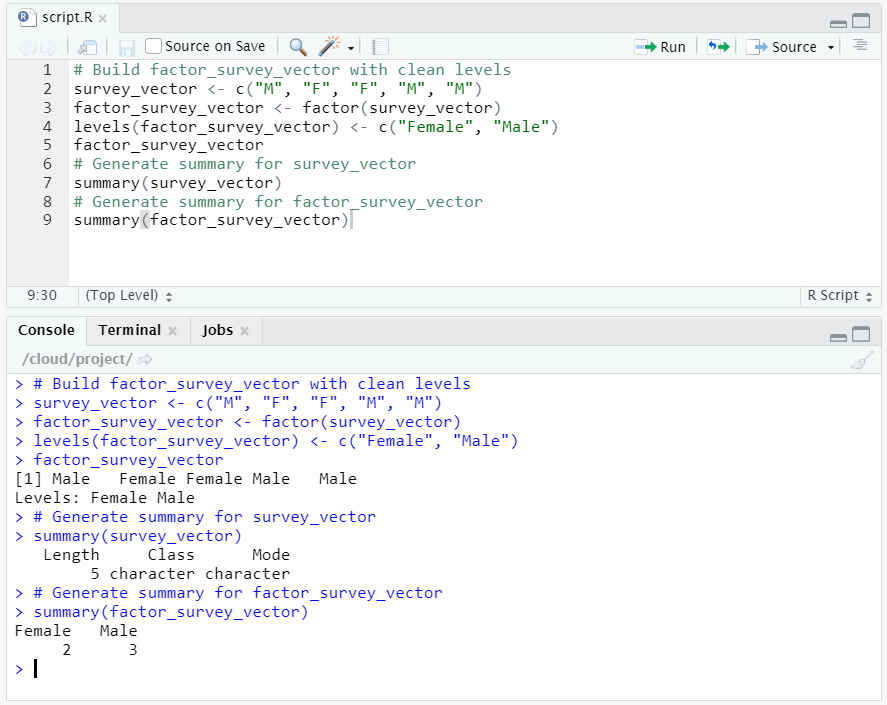Save the script using the save icon
Screen dimensions: 887x705
[127, 46]
